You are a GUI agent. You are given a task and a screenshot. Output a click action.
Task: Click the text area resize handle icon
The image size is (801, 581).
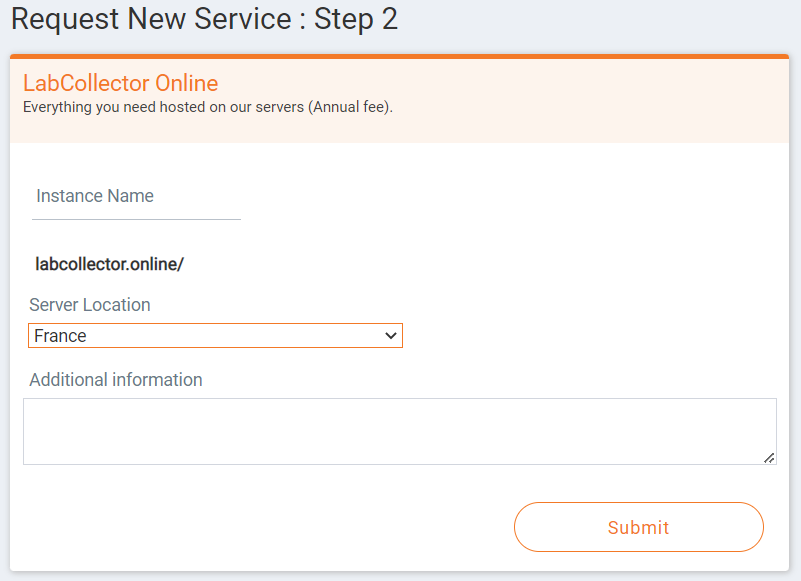pos(769,458)
